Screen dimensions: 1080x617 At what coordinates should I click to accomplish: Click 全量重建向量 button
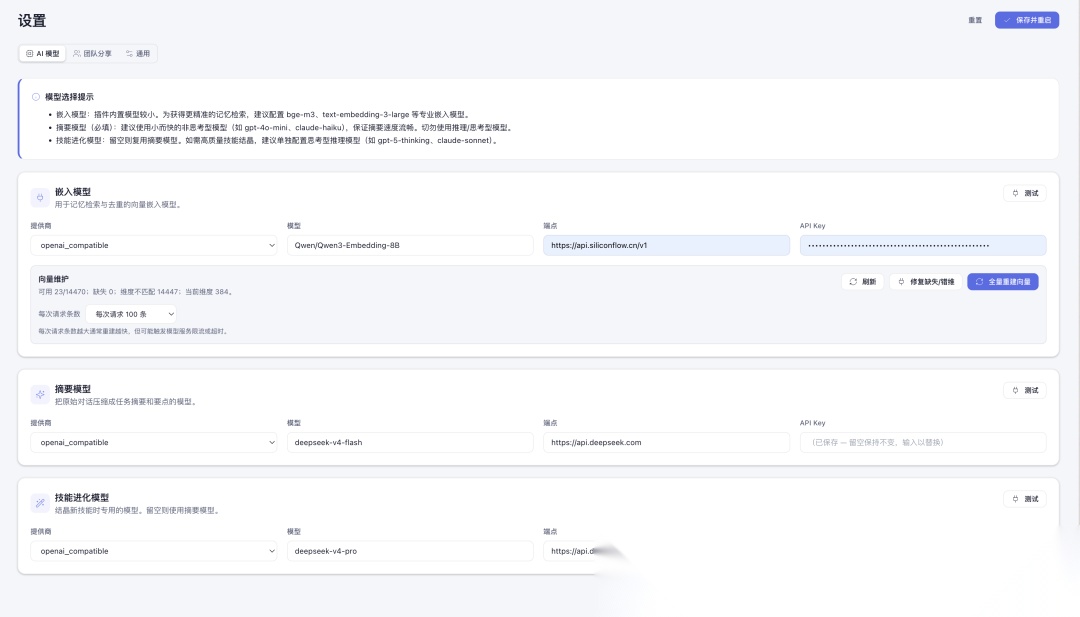point(1002,282)
